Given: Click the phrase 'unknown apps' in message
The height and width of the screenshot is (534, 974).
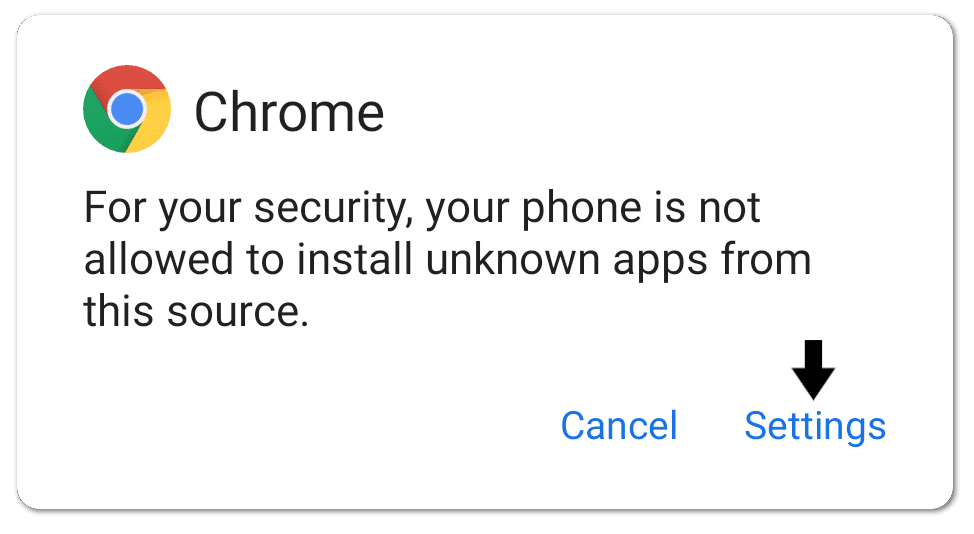Looking at the screenshot, I should point(567,261).
